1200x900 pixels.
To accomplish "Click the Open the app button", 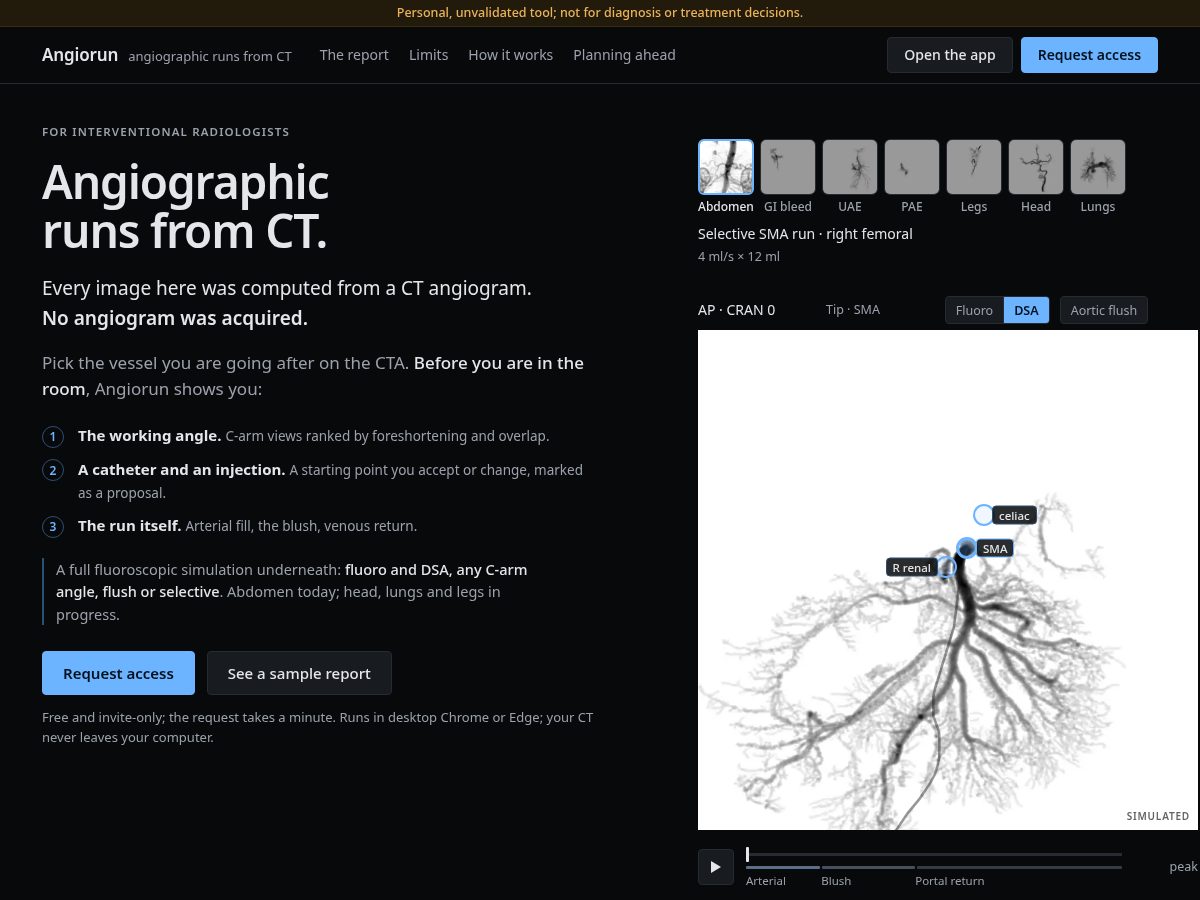I will [950, 55].
